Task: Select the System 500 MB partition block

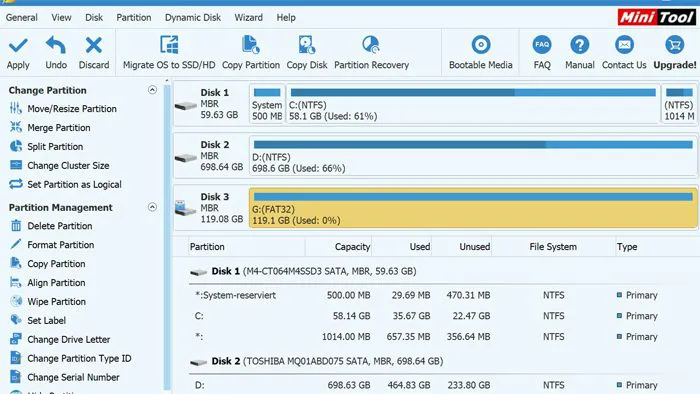Action: point(267,104)
